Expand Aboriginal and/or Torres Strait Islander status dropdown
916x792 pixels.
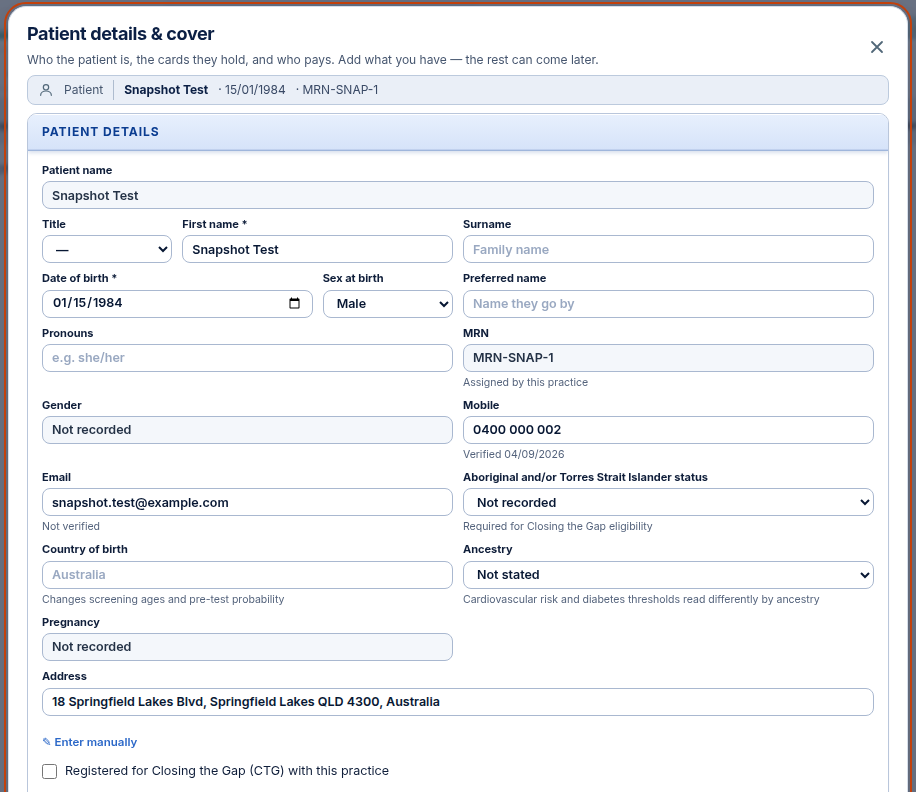pos(668,502)
